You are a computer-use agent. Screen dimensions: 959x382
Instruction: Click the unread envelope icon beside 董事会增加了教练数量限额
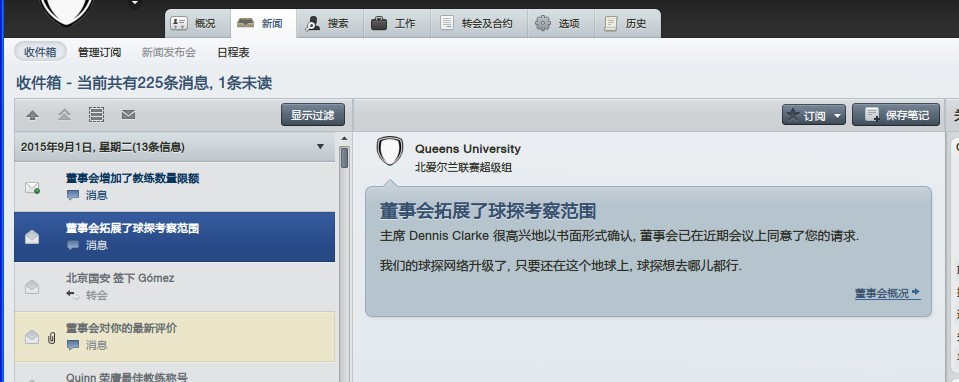click(32, 188)
